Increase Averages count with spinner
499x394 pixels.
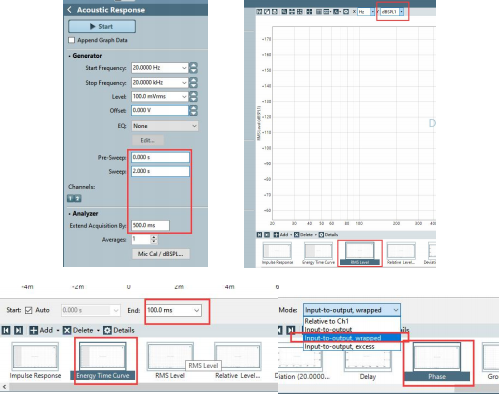point(154,237)
